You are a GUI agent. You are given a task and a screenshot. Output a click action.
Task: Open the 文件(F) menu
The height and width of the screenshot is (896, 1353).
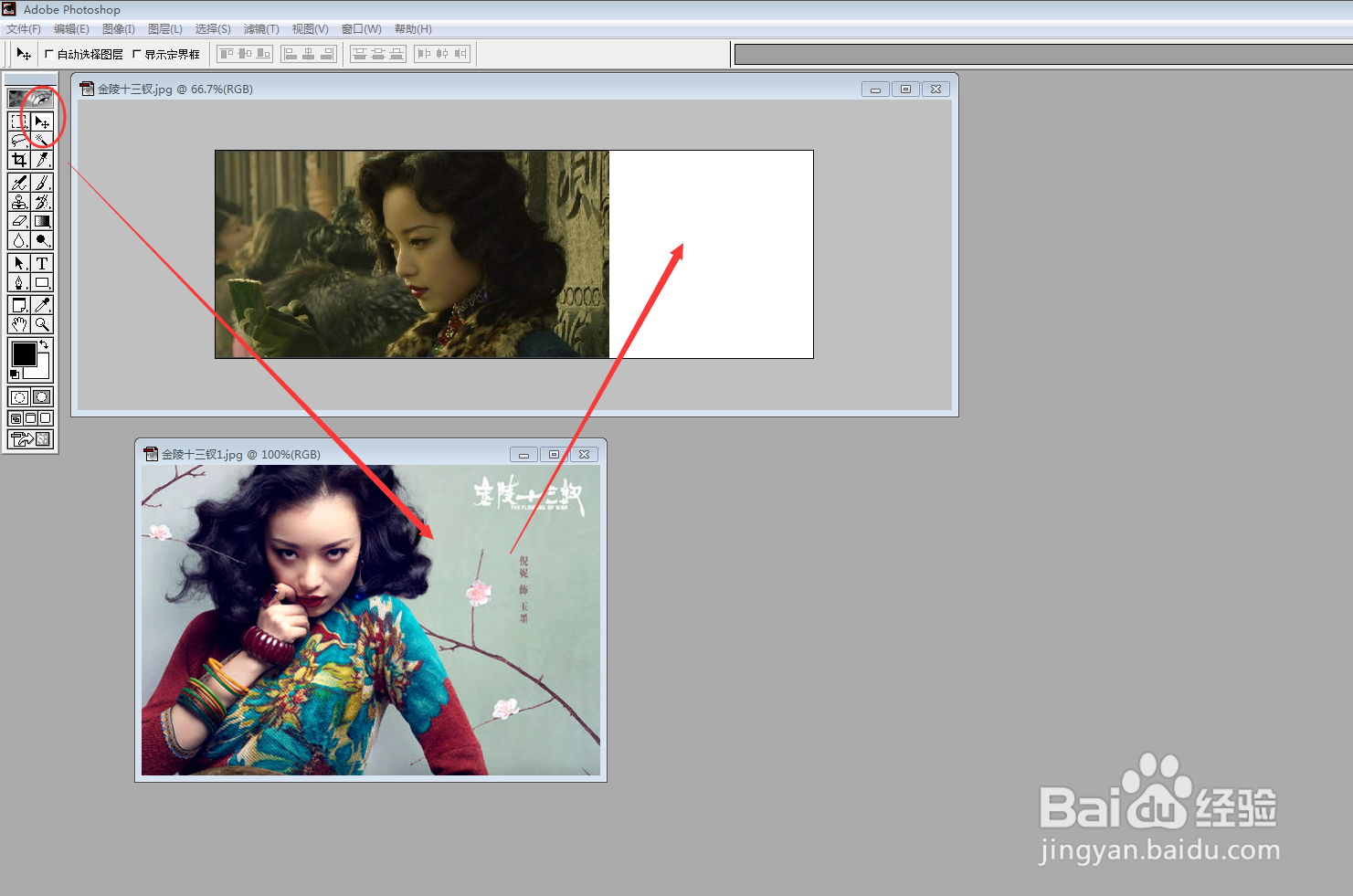coord(24,29)
